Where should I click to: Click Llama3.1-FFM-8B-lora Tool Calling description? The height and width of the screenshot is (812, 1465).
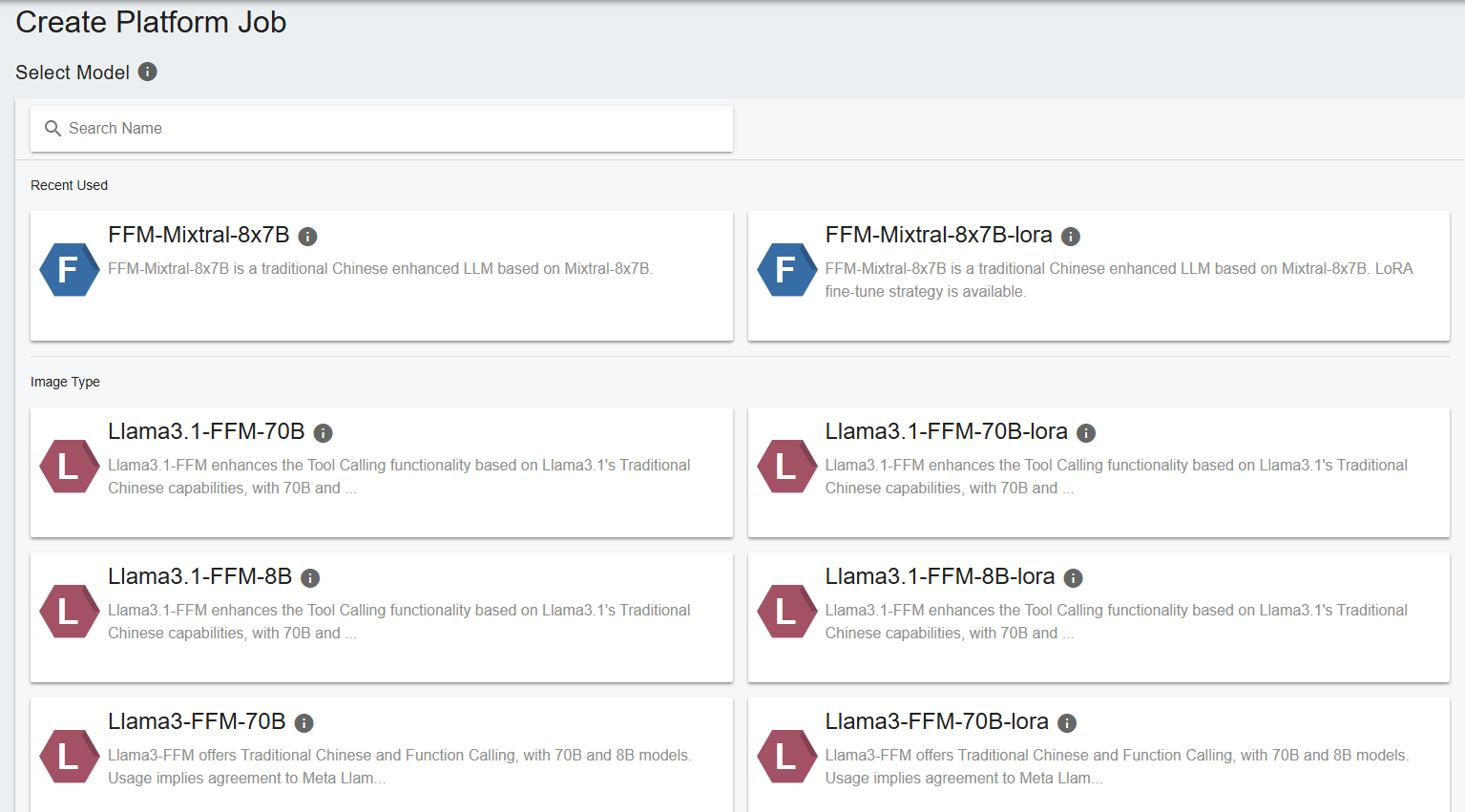click(x=1117, y=621)
